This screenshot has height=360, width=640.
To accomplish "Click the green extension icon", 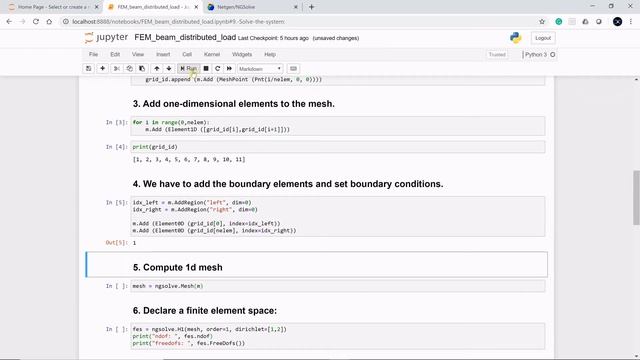I will [x=558, y=22].
